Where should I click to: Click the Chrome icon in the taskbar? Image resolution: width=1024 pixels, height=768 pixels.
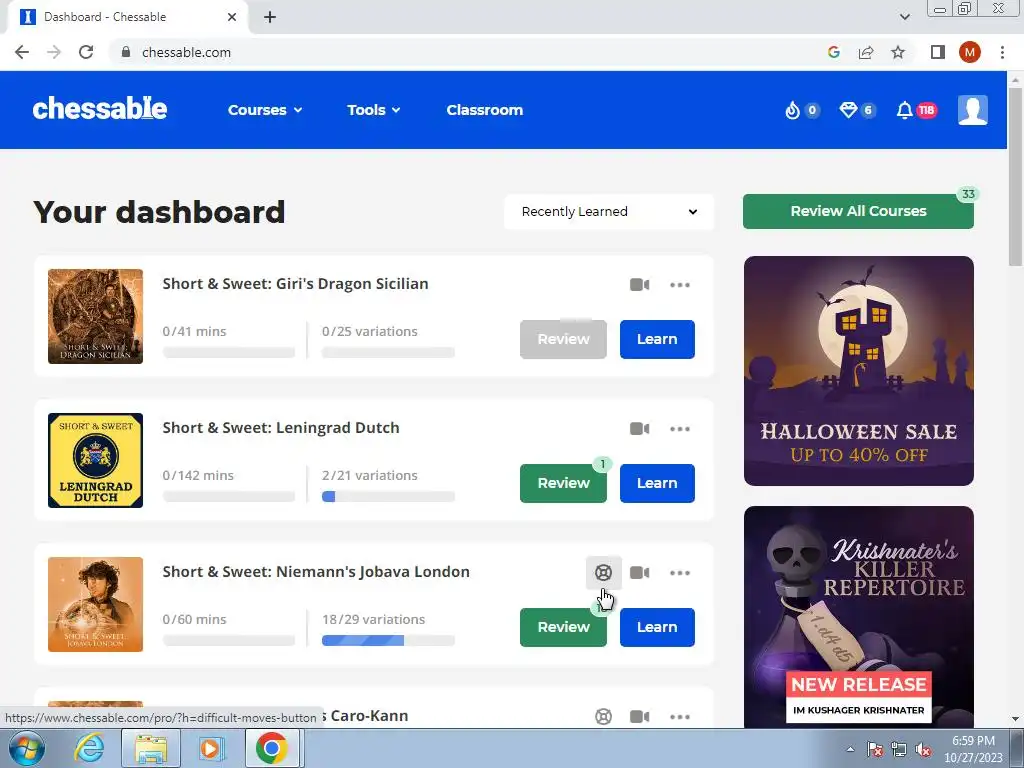coord(272,748)
